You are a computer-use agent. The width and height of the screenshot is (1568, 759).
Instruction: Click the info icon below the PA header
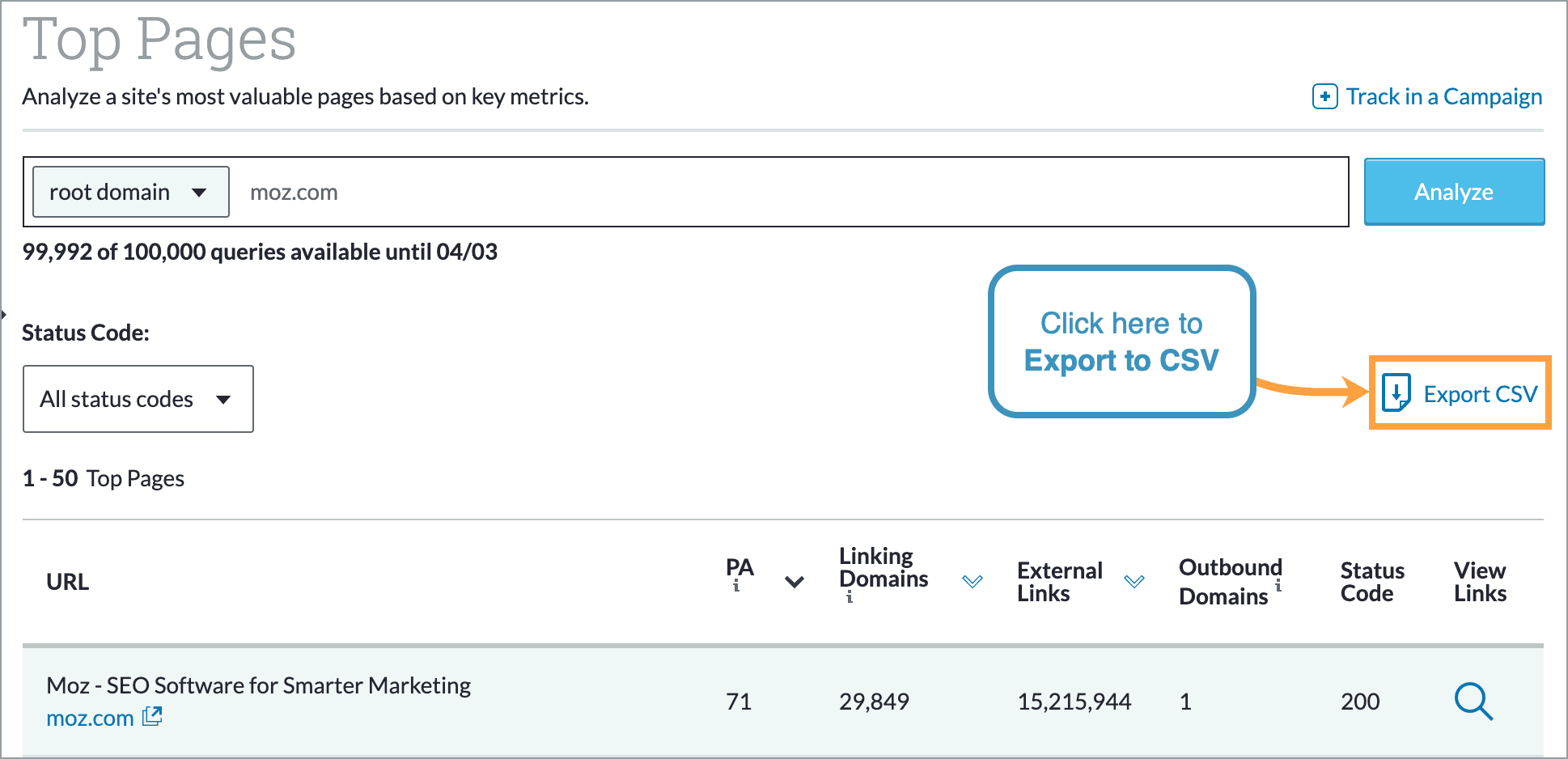click(737, 586)
